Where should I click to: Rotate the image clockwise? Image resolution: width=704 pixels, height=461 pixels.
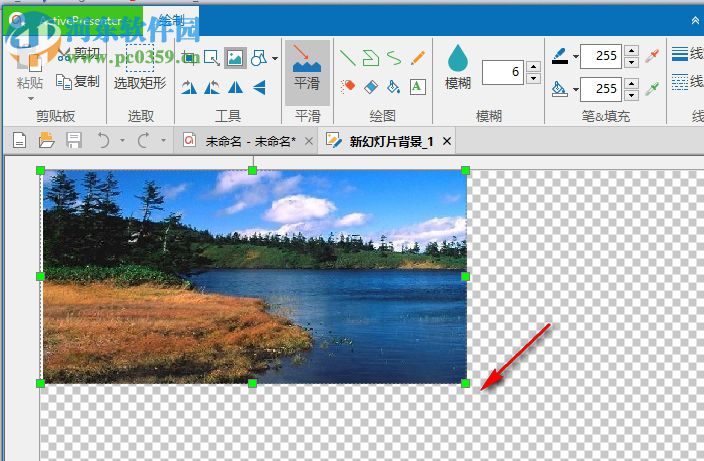(x=189, y=87)
